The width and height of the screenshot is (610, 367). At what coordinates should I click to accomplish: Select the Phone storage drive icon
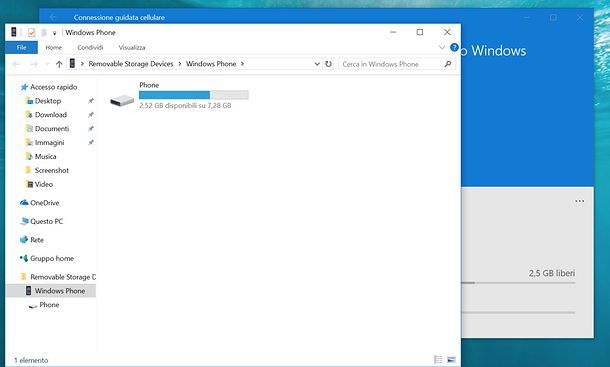[122, 100]
